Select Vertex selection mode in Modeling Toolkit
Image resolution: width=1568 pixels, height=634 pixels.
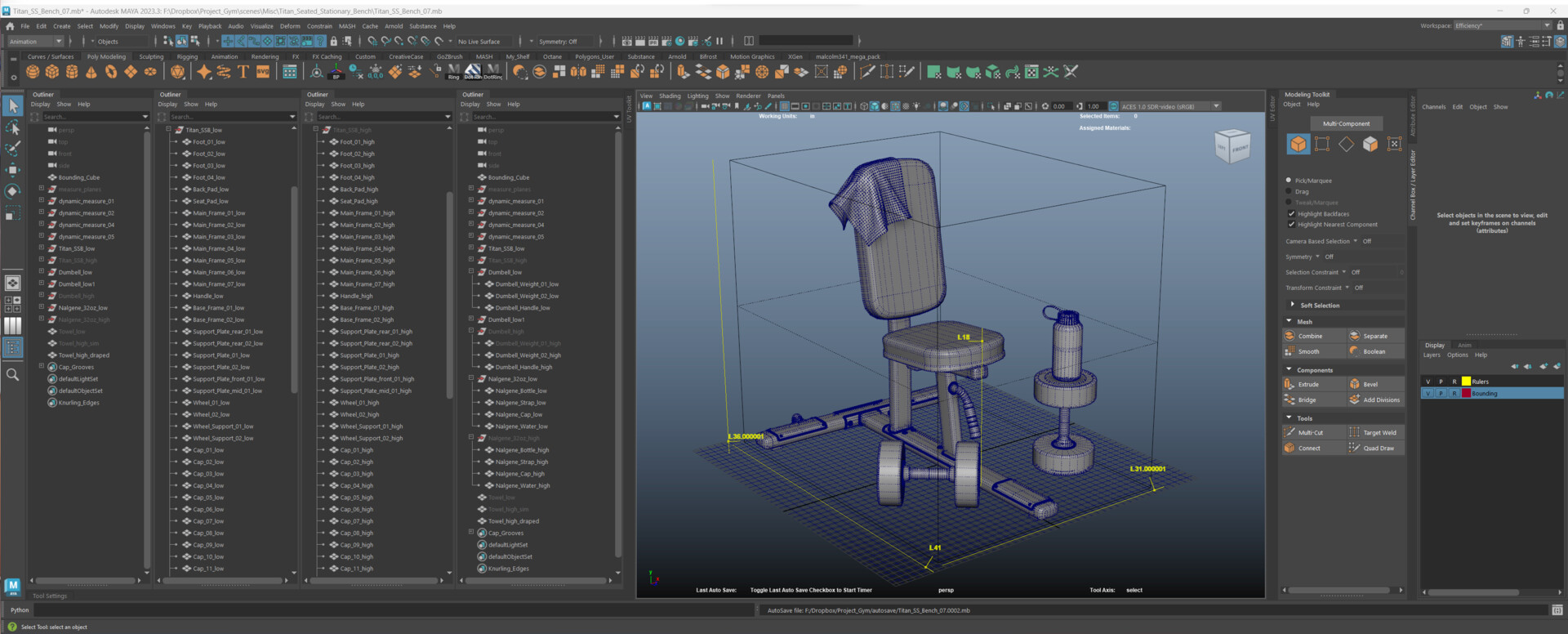click(1322, 144)
